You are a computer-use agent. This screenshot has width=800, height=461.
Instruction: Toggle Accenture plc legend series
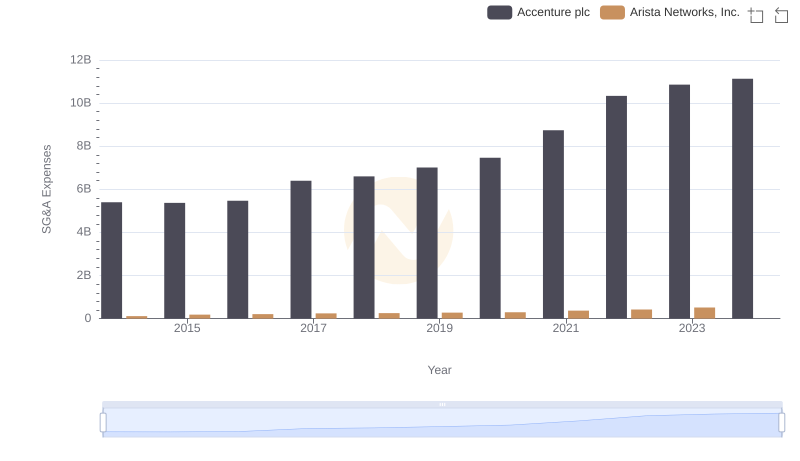pyautogui.click(x=538, y=12)
